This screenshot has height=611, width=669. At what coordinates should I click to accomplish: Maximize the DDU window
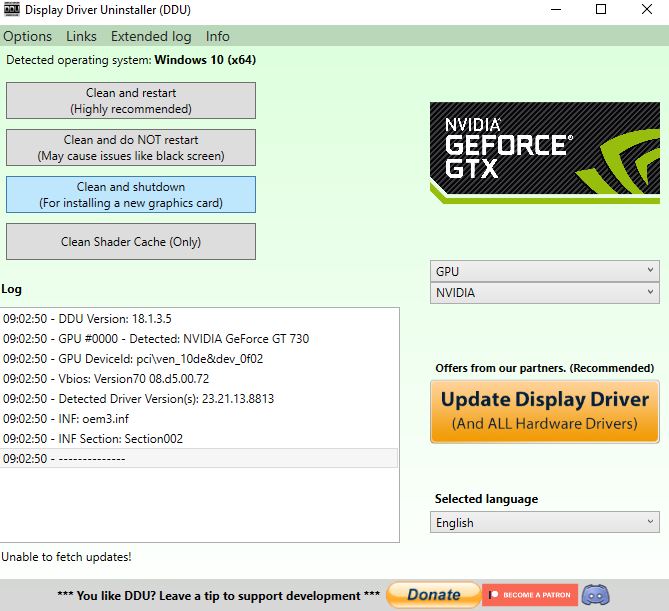tap(600, 11)
